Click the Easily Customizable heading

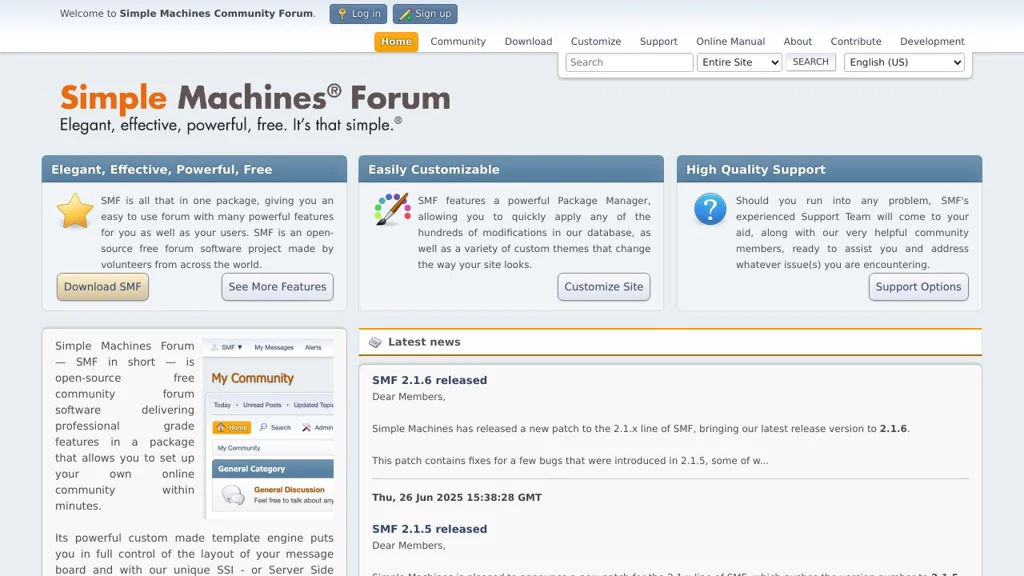click(x=434, y=170)
